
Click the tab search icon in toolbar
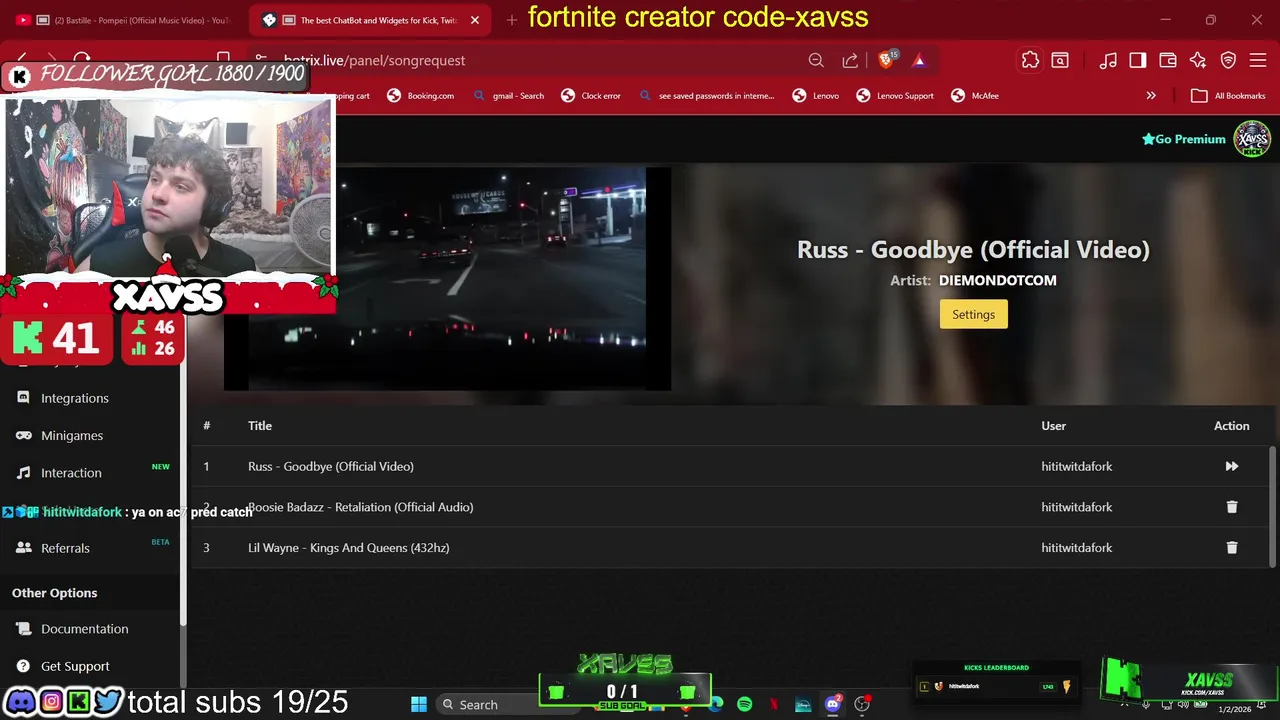[1060, 60]
